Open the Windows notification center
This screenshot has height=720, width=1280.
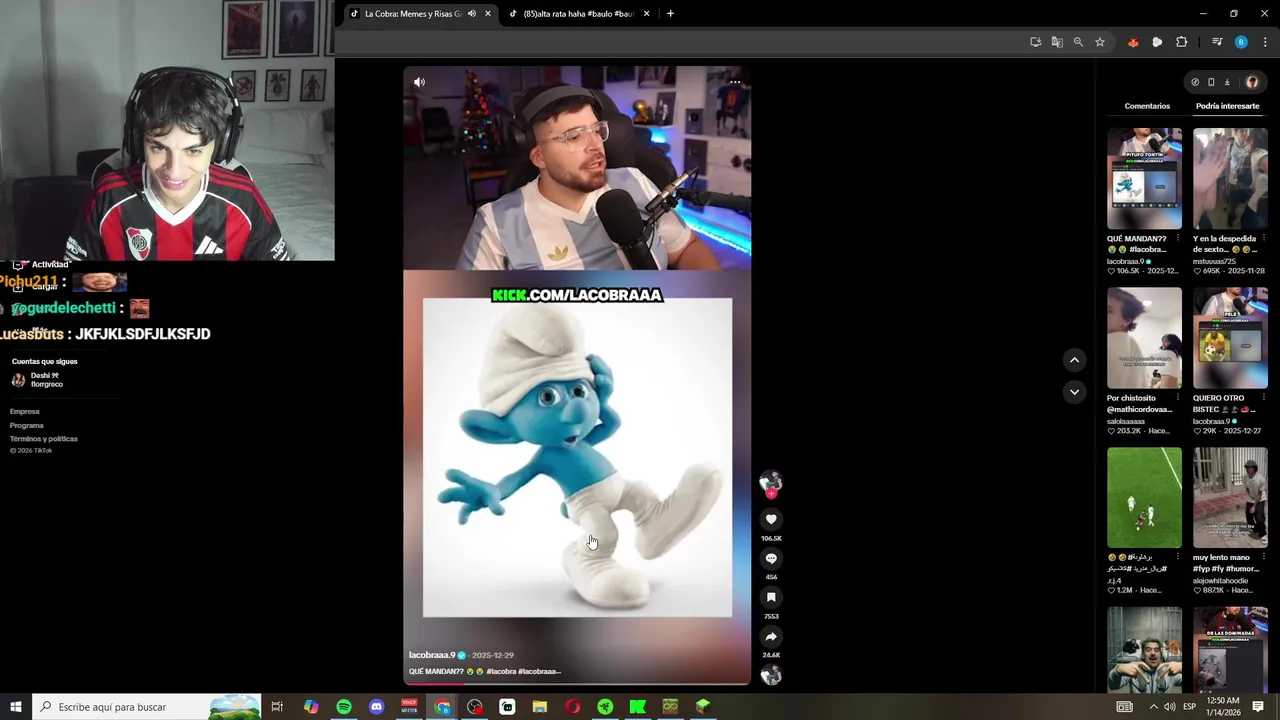(x=1258, y=707)
